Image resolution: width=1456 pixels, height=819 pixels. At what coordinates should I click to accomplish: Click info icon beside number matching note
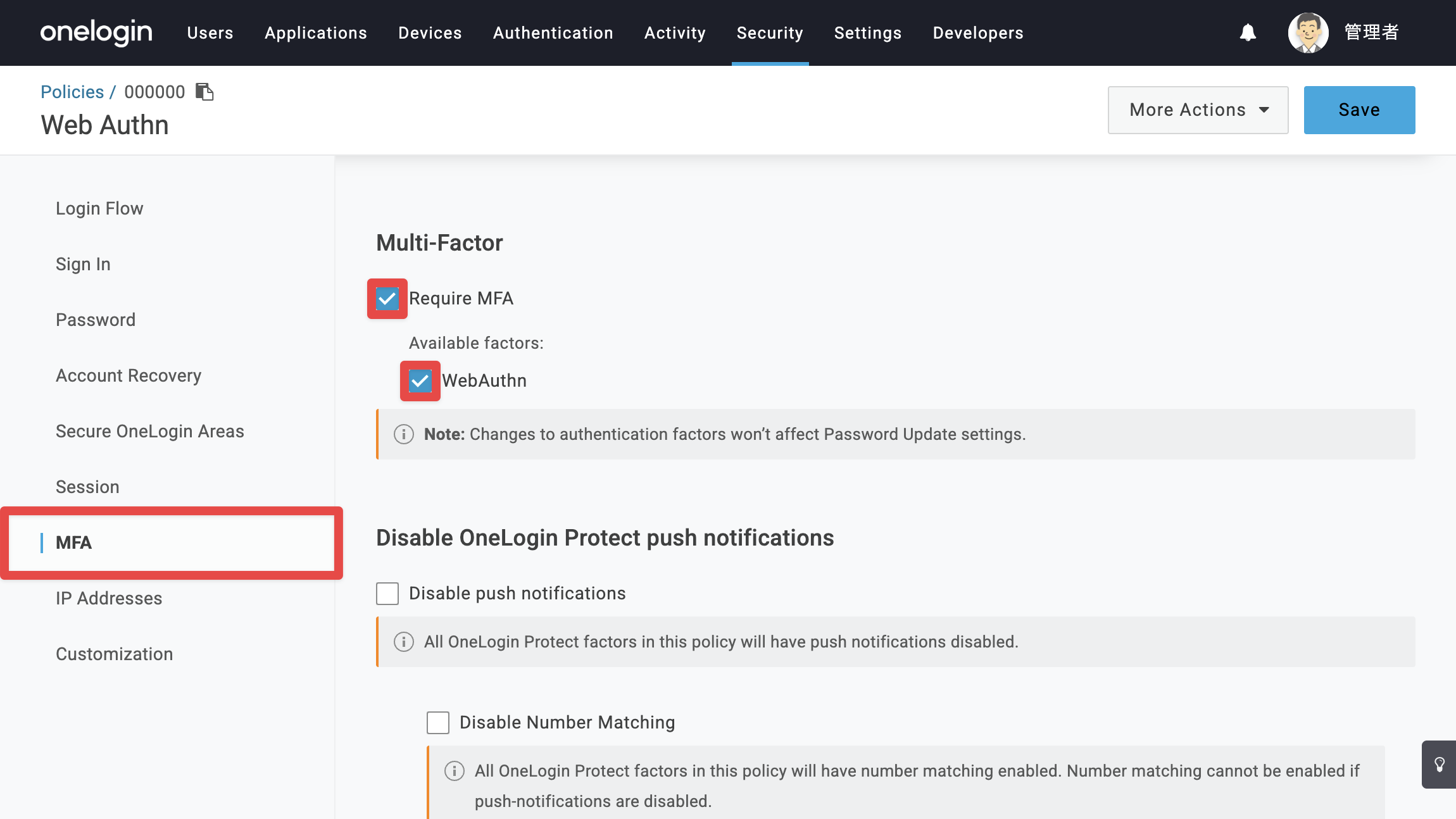point(455,771)
